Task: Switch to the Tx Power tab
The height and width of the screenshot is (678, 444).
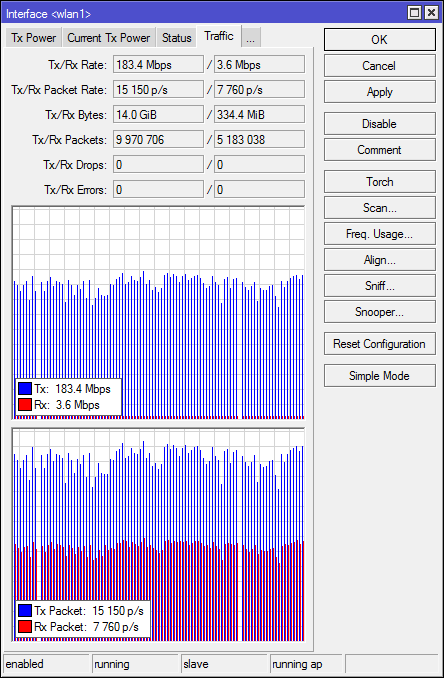Action: tap(34, 38)
